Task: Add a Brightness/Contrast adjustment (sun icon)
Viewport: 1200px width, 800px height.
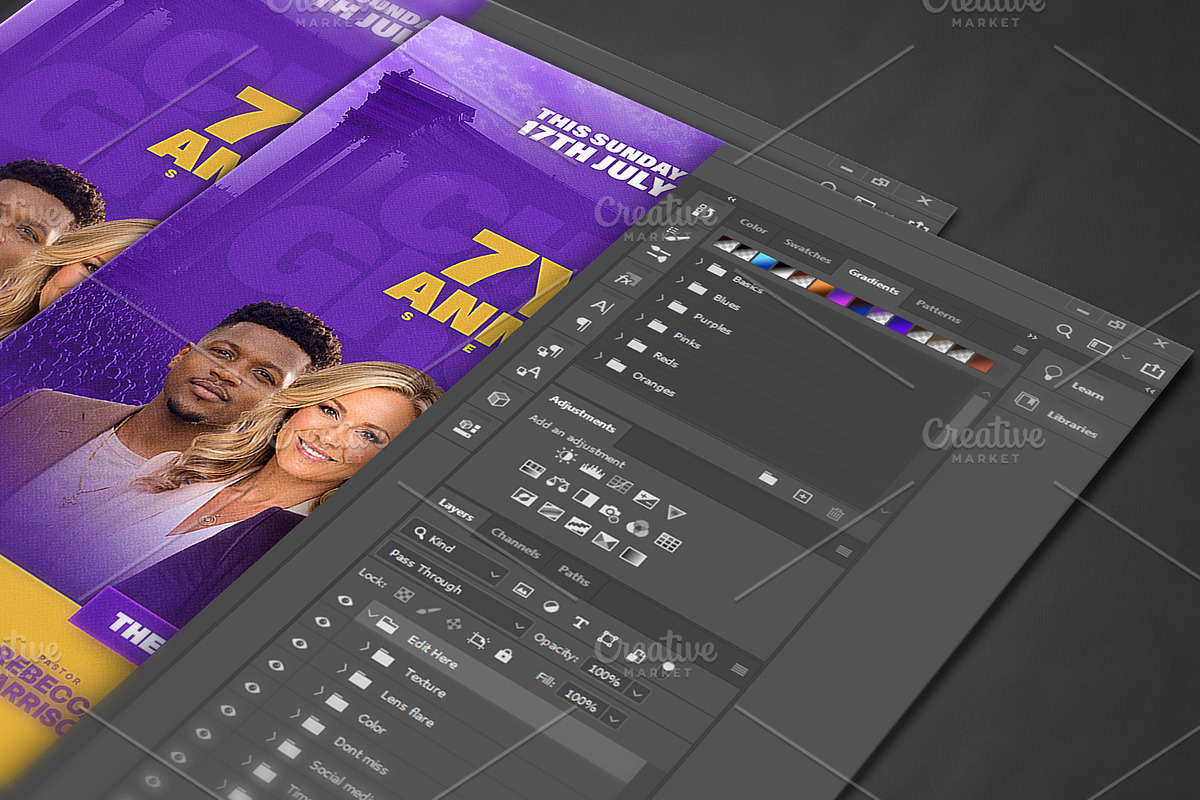Action: 566,456
